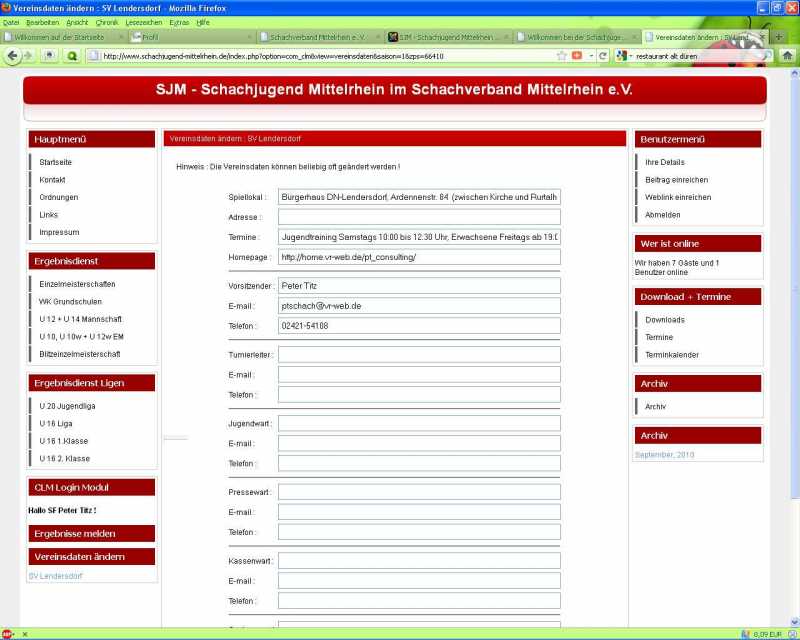Open the Google search engine dropdown
The width and height of the screenshot is (800, 640).
(624, 56)
